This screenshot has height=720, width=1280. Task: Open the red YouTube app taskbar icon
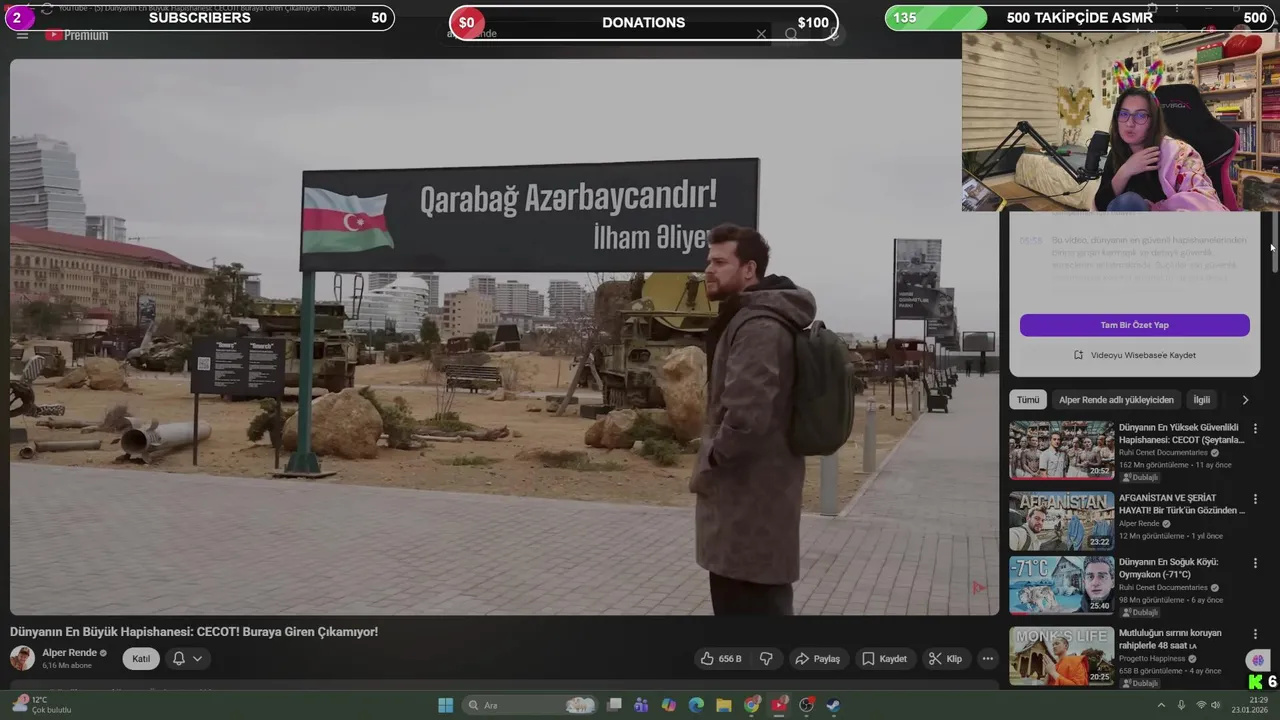coord(779,705)
